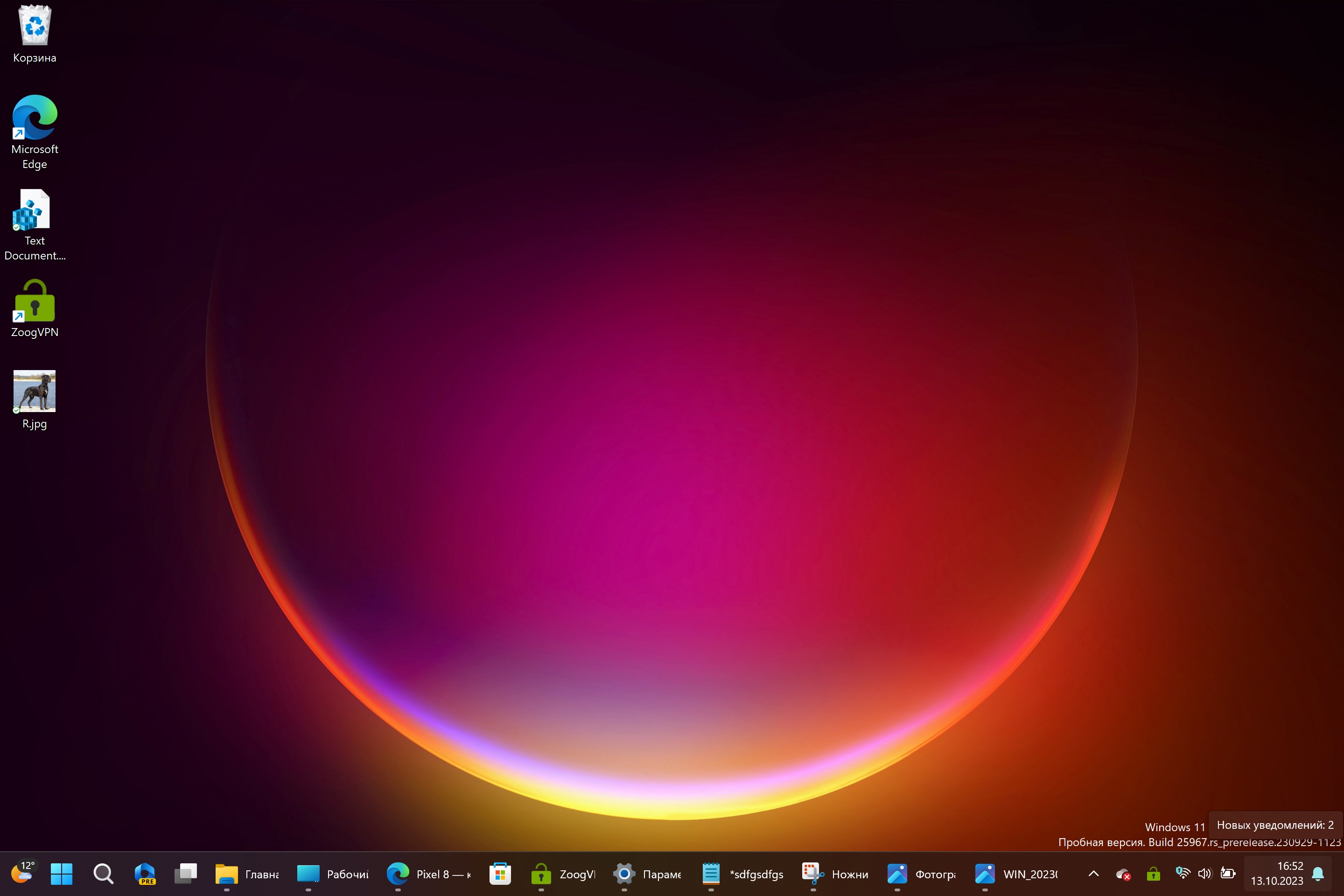Open clock showing 16:52 13.10.2023

tap(1277, 873)
